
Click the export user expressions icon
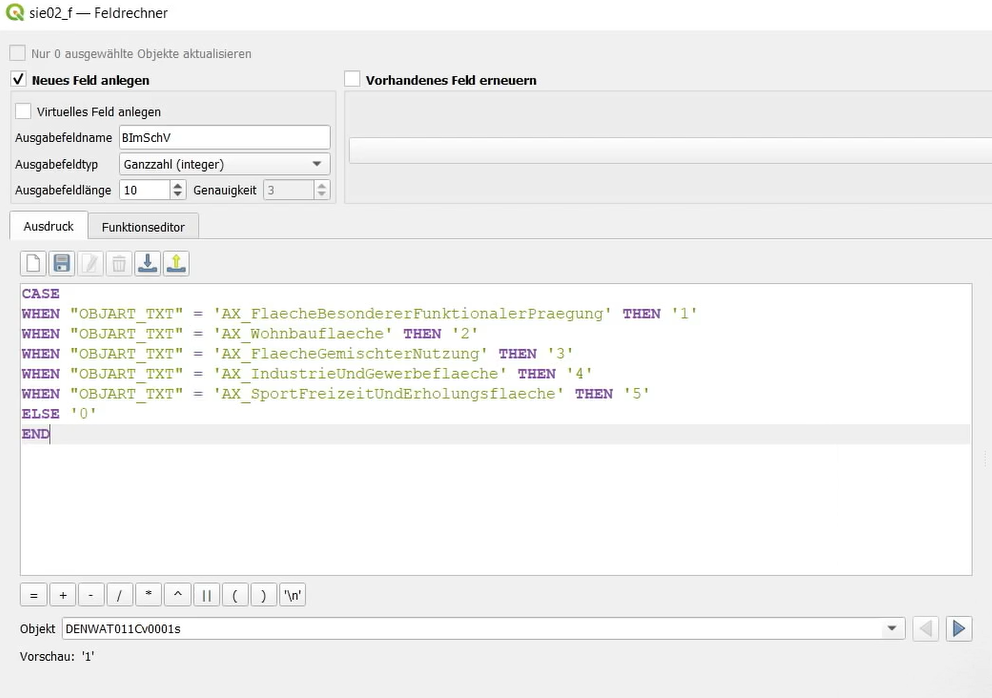pyautogui.click(x=176, y=264)
